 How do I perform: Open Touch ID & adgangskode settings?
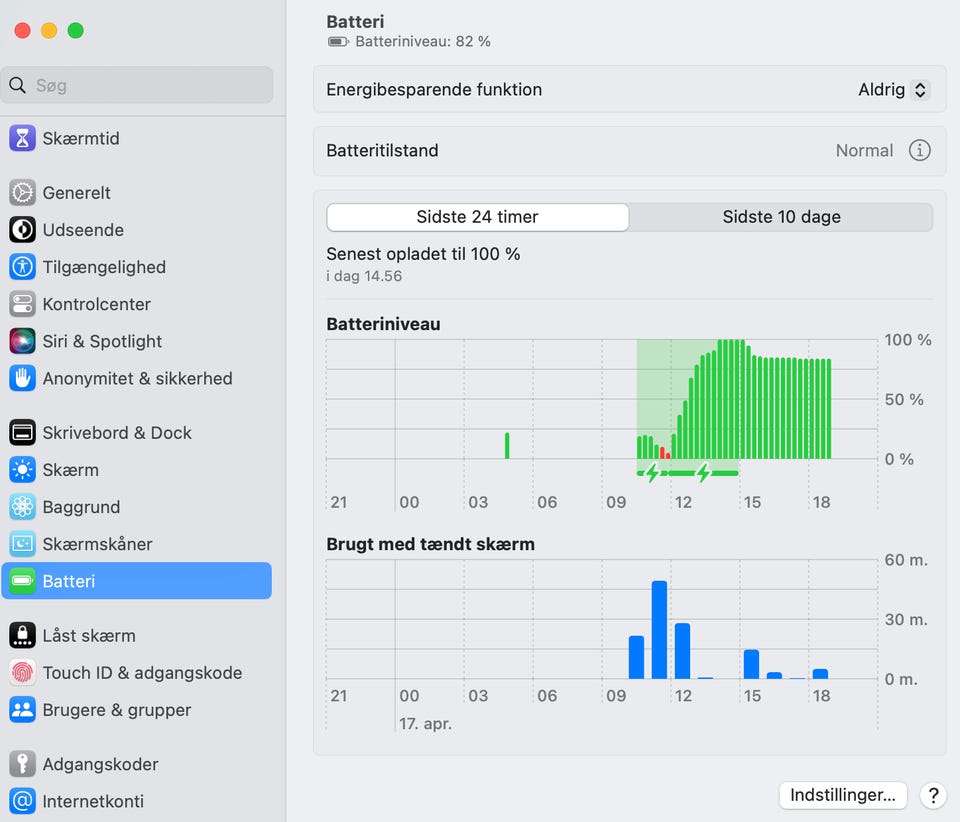tap(137, 673)
